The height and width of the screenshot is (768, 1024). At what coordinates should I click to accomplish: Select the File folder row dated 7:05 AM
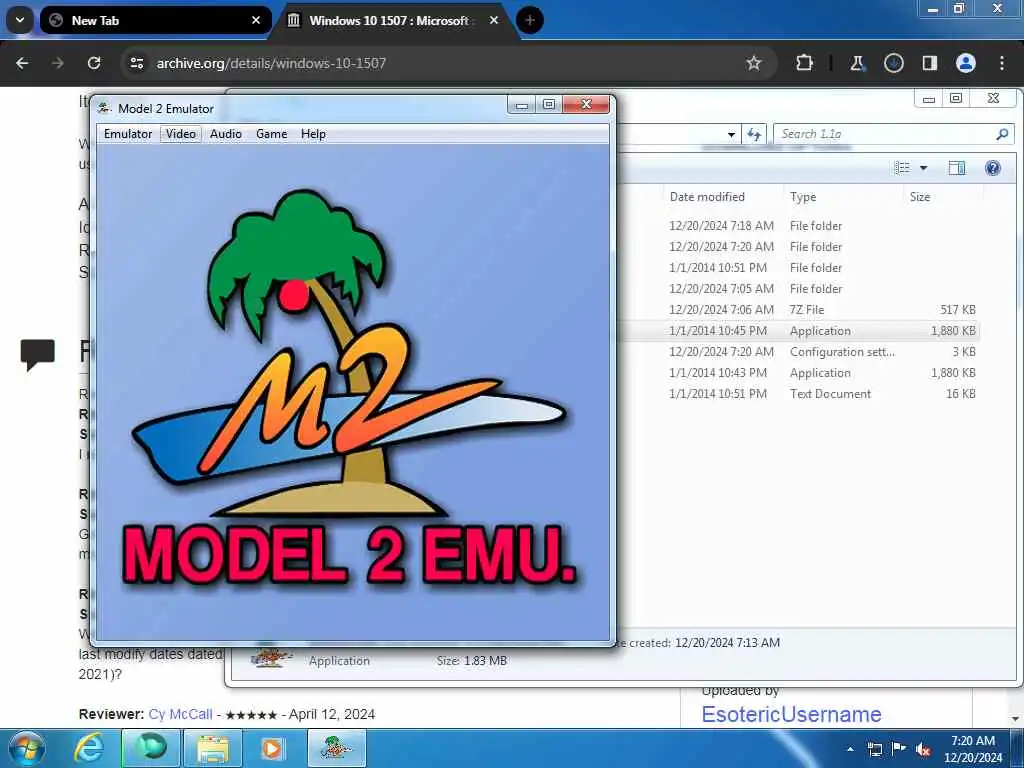[x=799, y=289]
